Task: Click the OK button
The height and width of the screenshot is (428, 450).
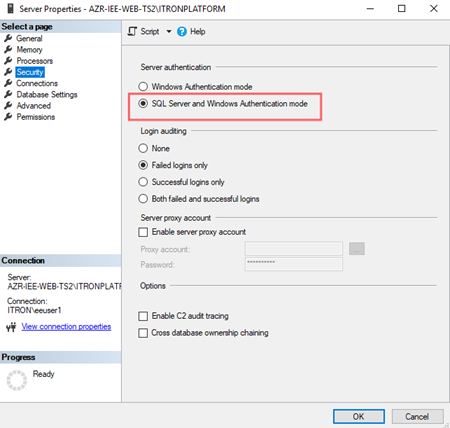Action: [x=359, y=417]
